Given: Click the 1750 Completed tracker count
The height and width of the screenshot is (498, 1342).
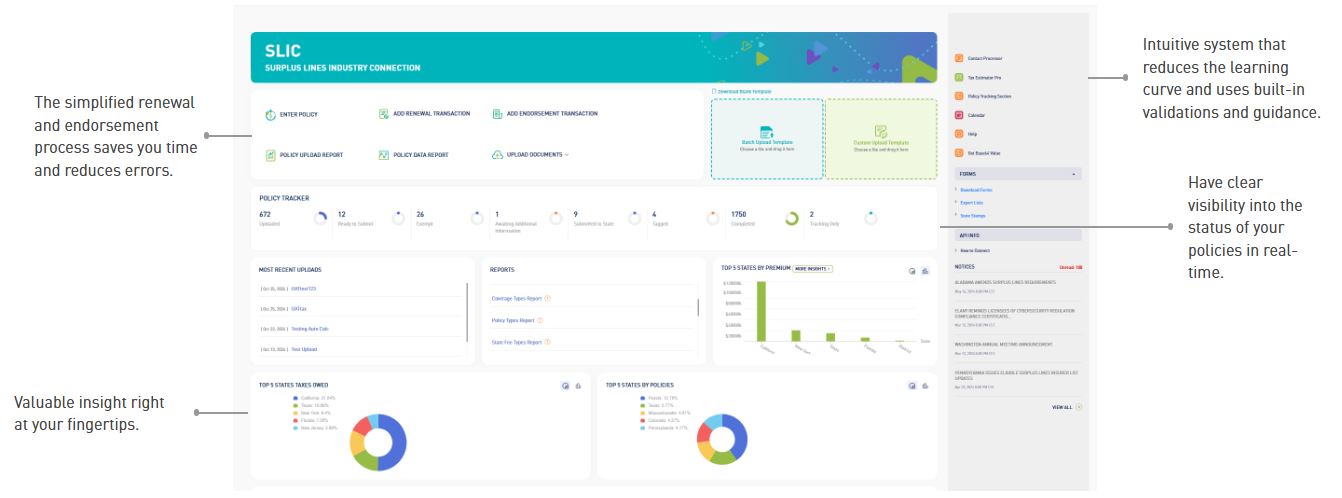Looking at the screenshot, I should [x=739, y=214].
